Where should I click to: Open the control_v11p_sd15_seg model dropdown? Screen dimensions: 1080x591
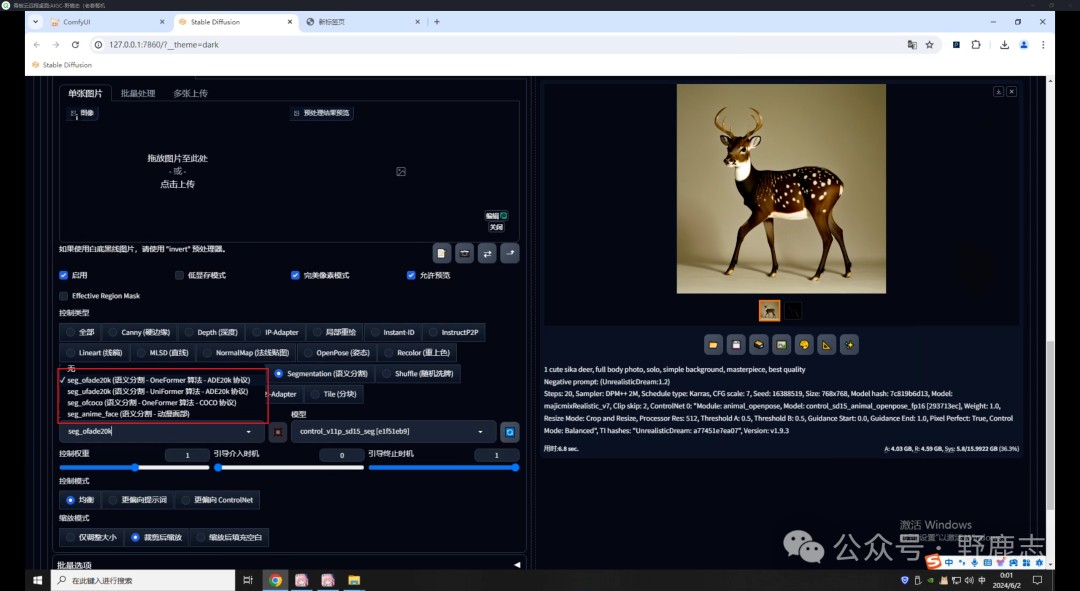click(393, 432)
